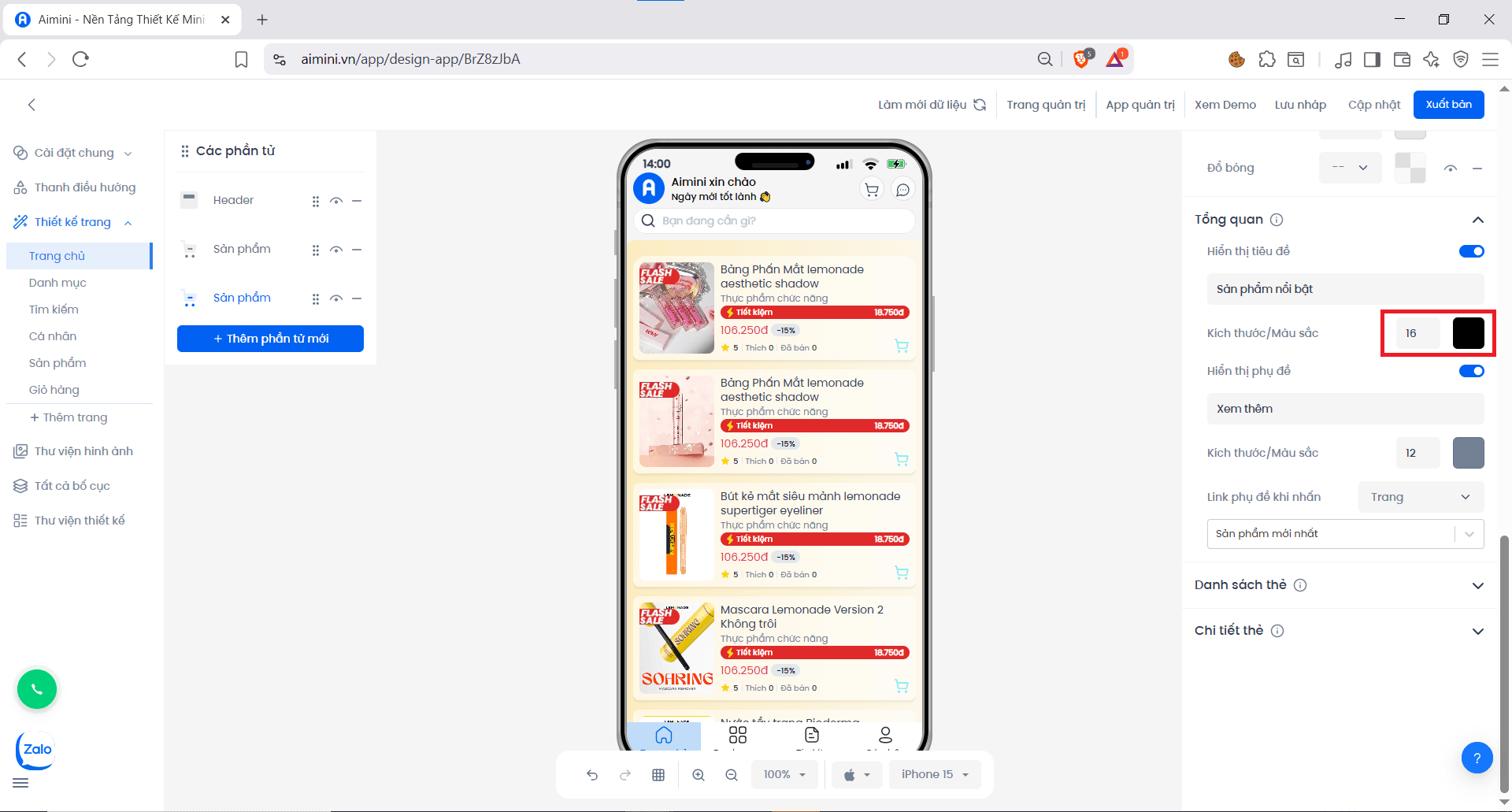Open the Zalo chat icon

(36, 750)
